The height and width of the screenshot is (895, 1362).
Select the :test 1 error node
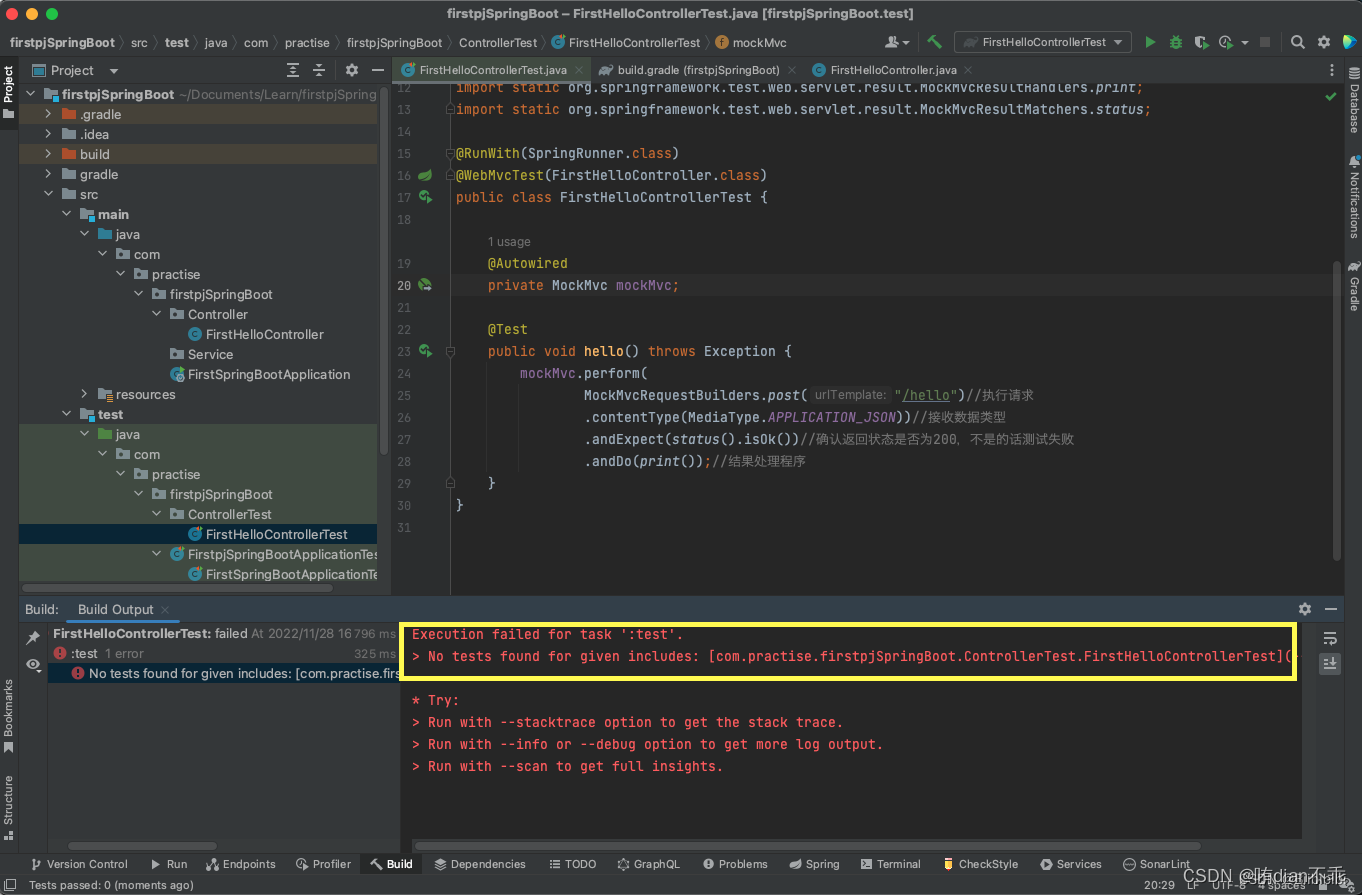point(98,653)
